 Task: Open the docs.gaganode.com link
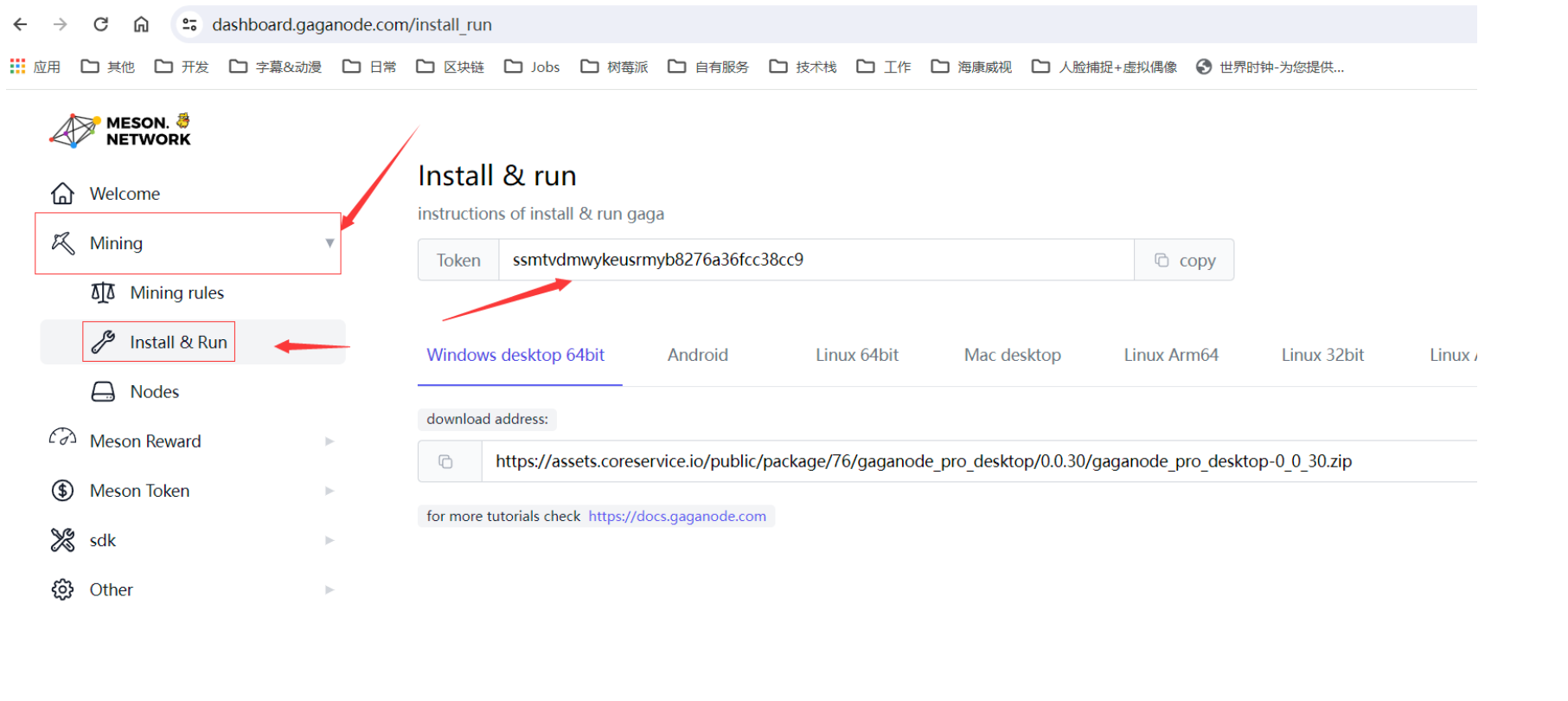pos(677,517)
